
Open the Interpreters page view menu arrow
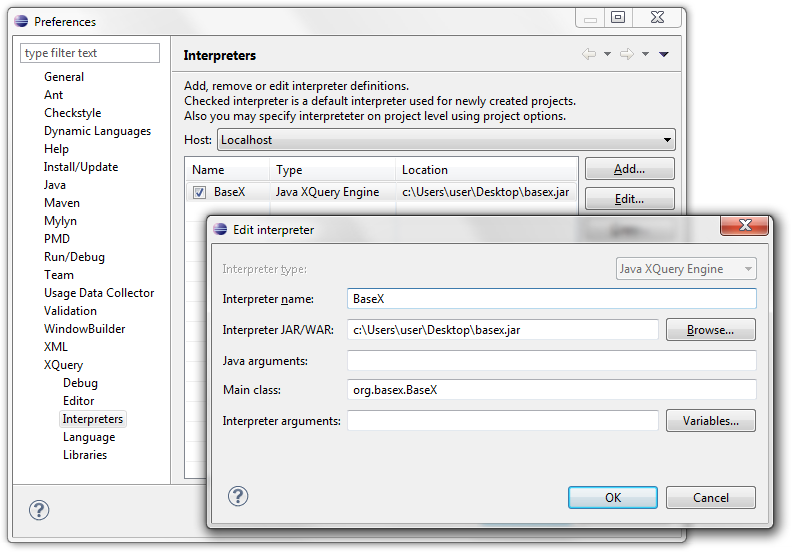coord(664,54)
